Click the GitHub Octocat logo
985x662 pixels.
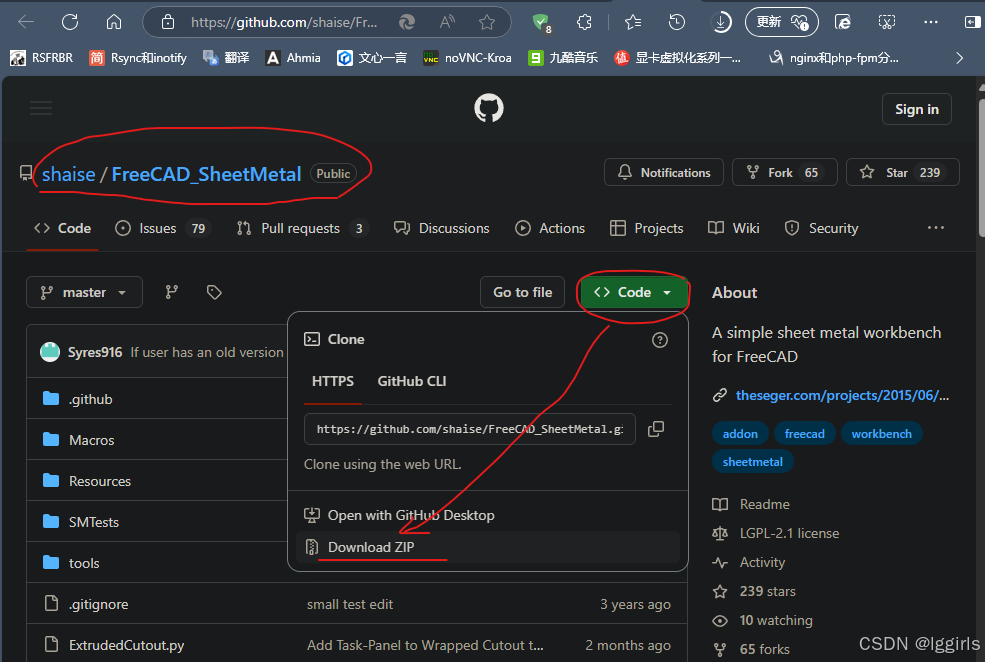click(x=489, y=108)
